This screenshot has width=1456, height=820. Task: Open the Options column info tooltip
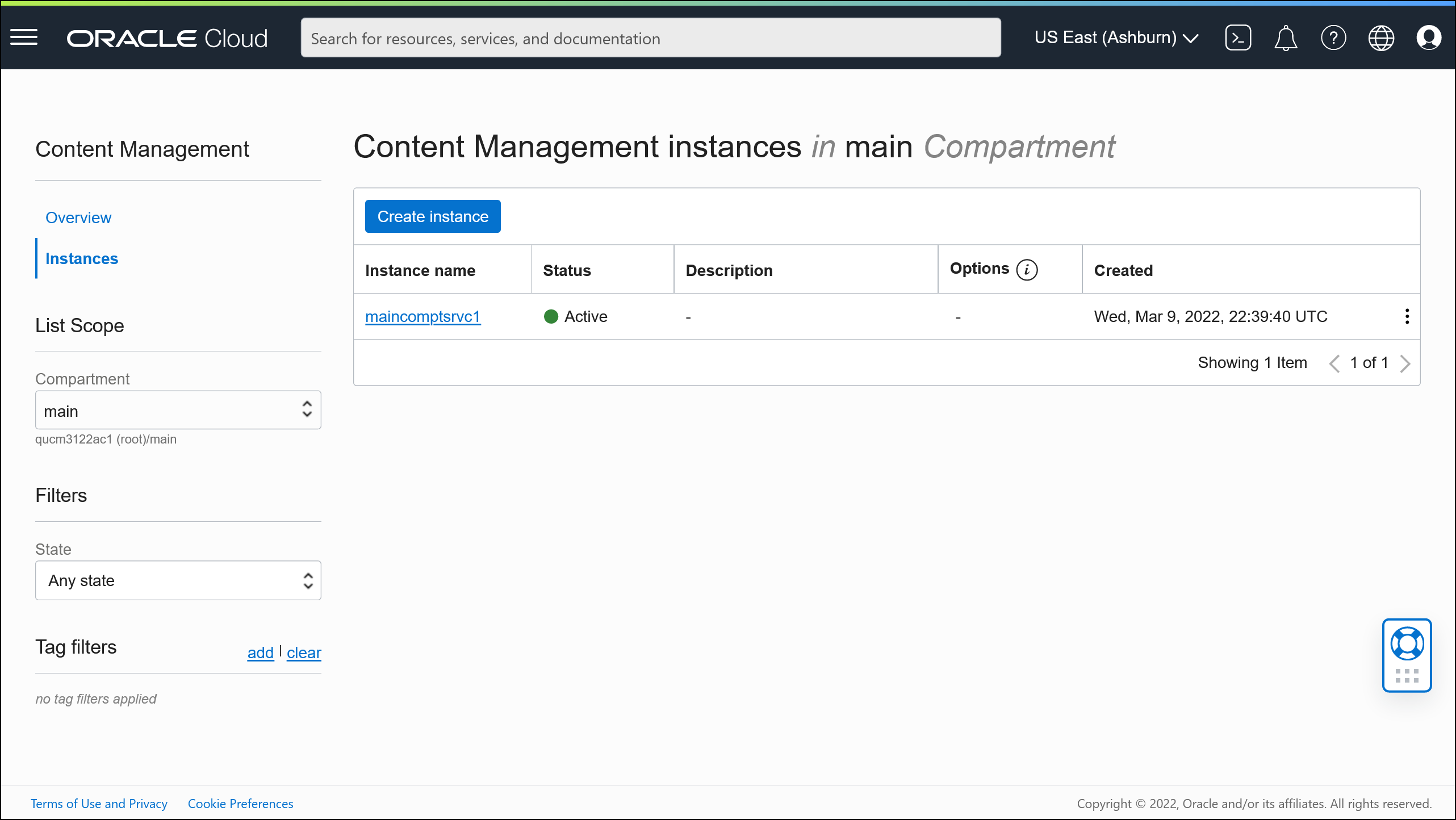[x=1027, y=270]
